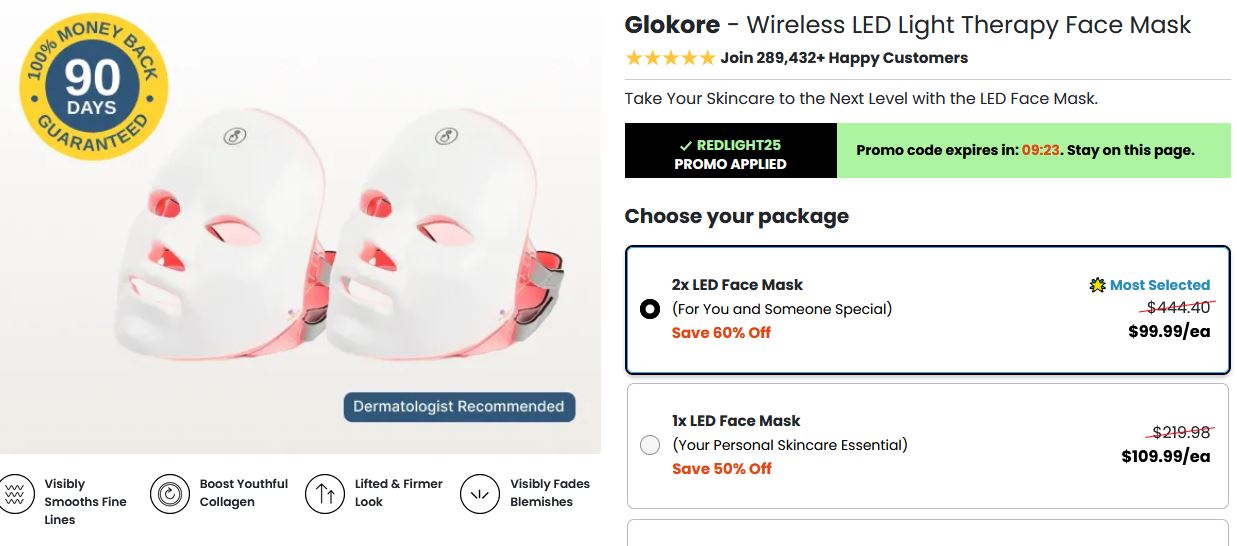Image resolution: width=1237 pixels, height=546 pixels.
Task: Click the promo code expiry countdown timer
Action: [1040, 151]
